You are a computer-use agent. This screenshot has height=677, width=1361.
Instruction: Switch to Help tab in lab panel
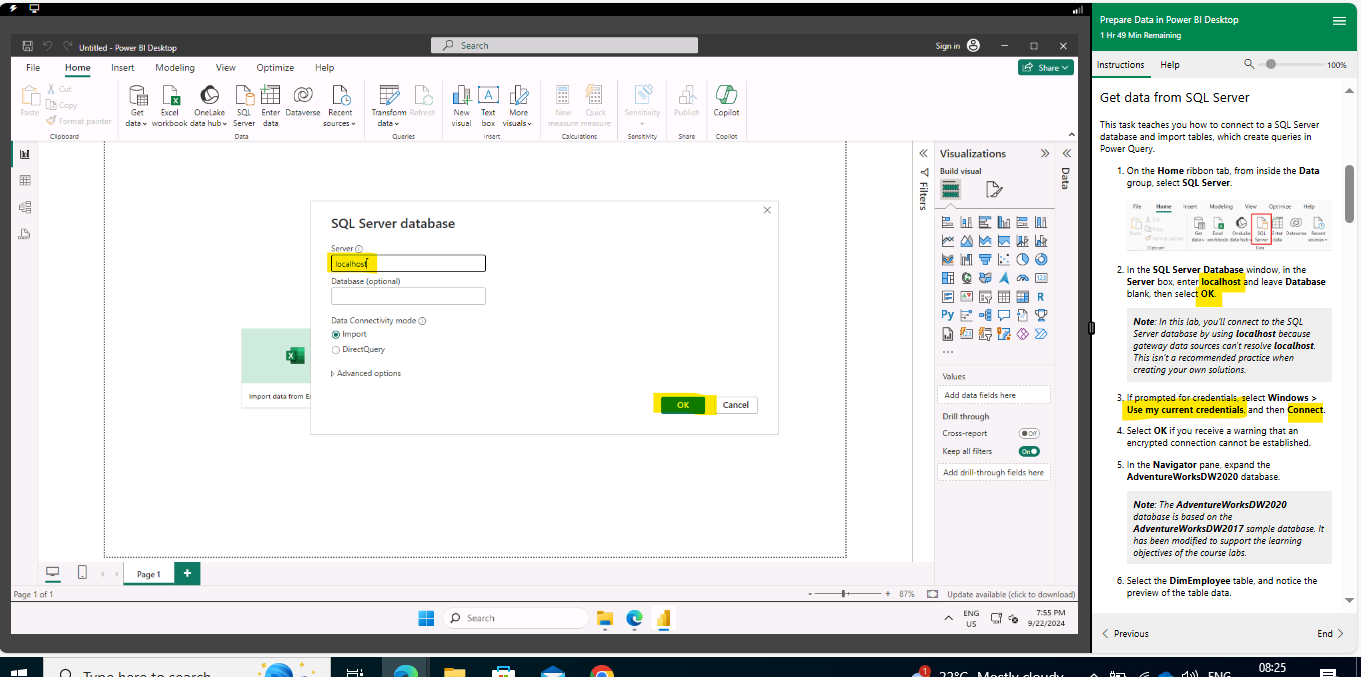pos(1169,65)
